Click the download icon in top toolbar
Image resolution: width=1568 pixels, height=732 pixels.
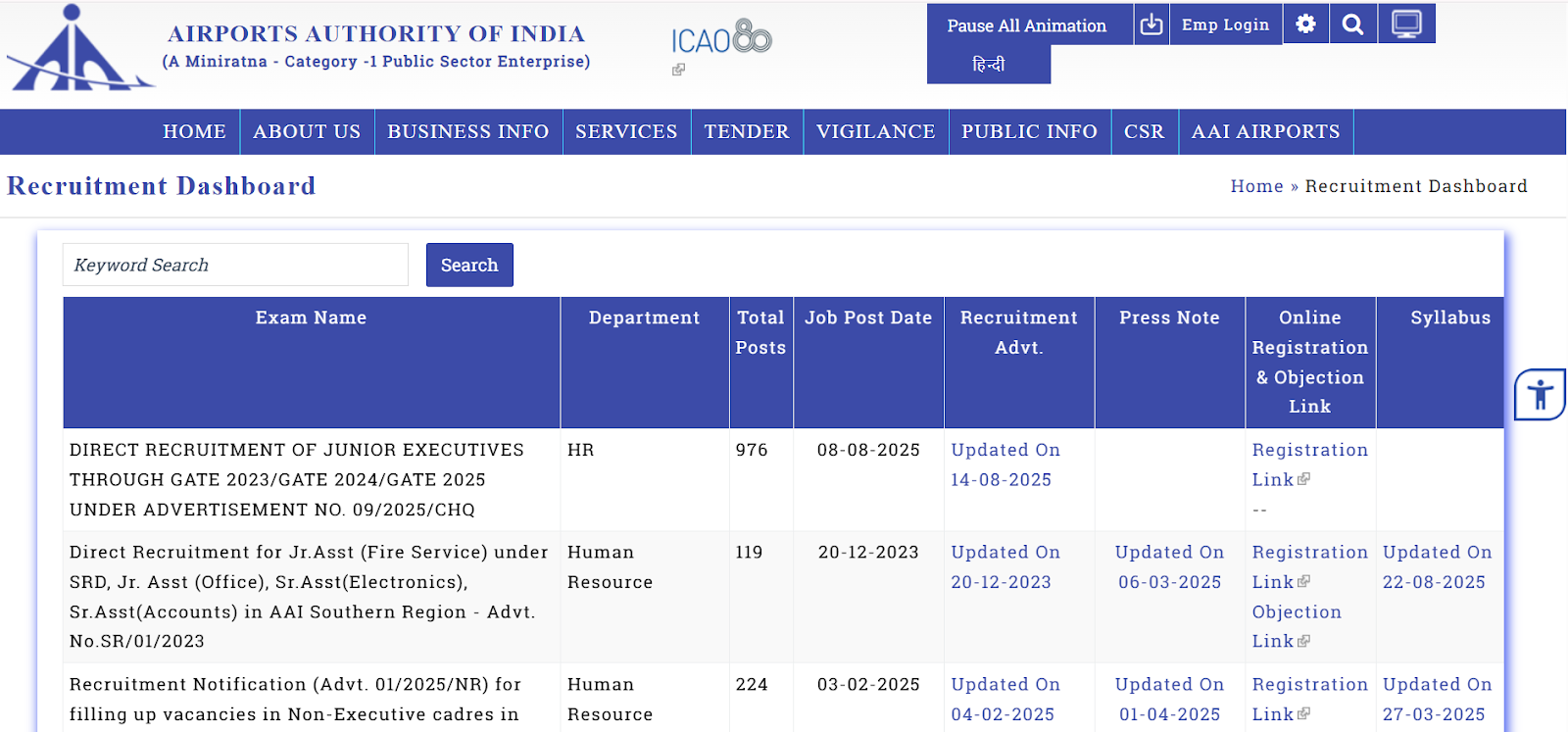[1151, 24]
